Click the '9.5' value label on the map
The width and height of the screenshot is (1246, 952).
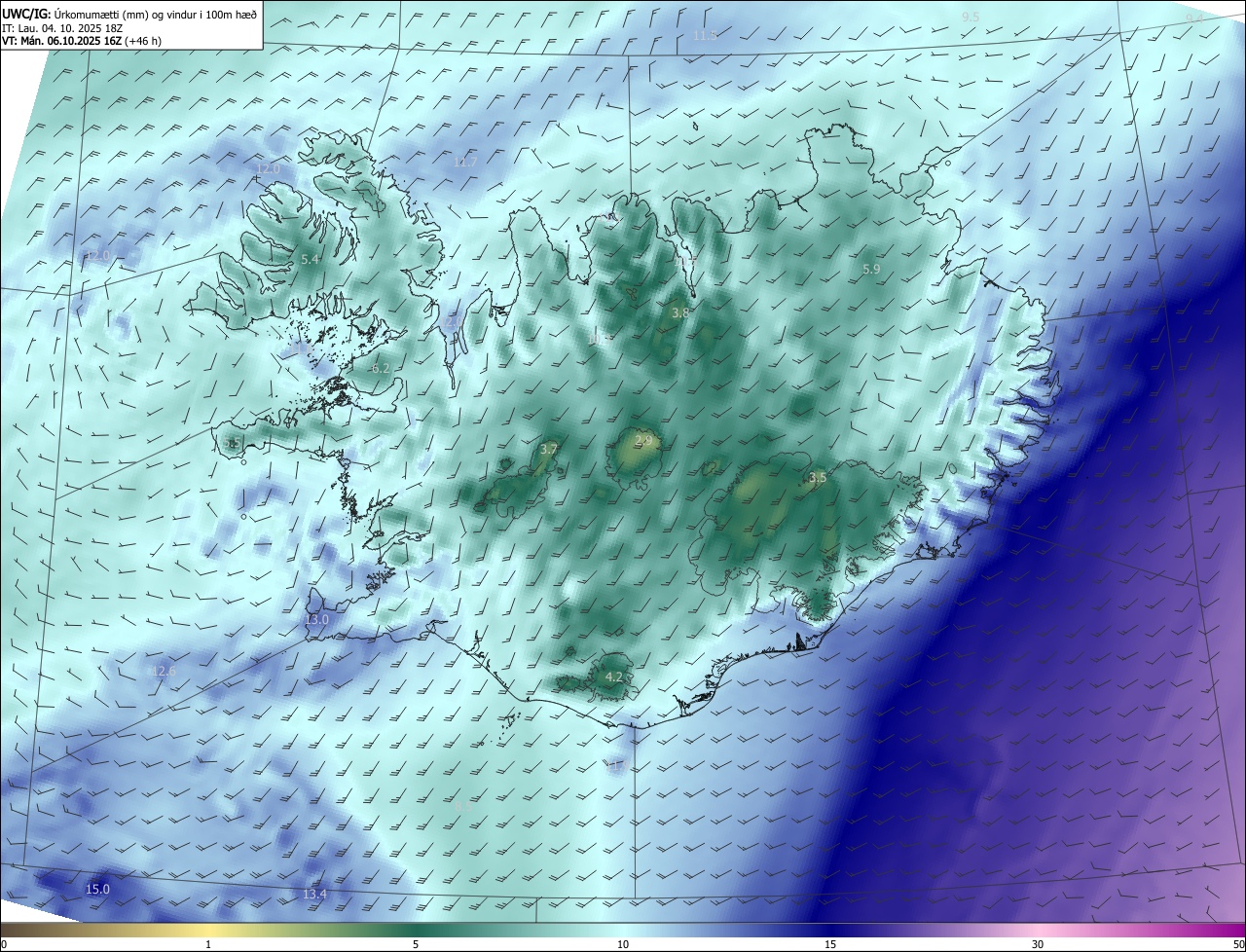pyautogui.click(x=971, y=18)
